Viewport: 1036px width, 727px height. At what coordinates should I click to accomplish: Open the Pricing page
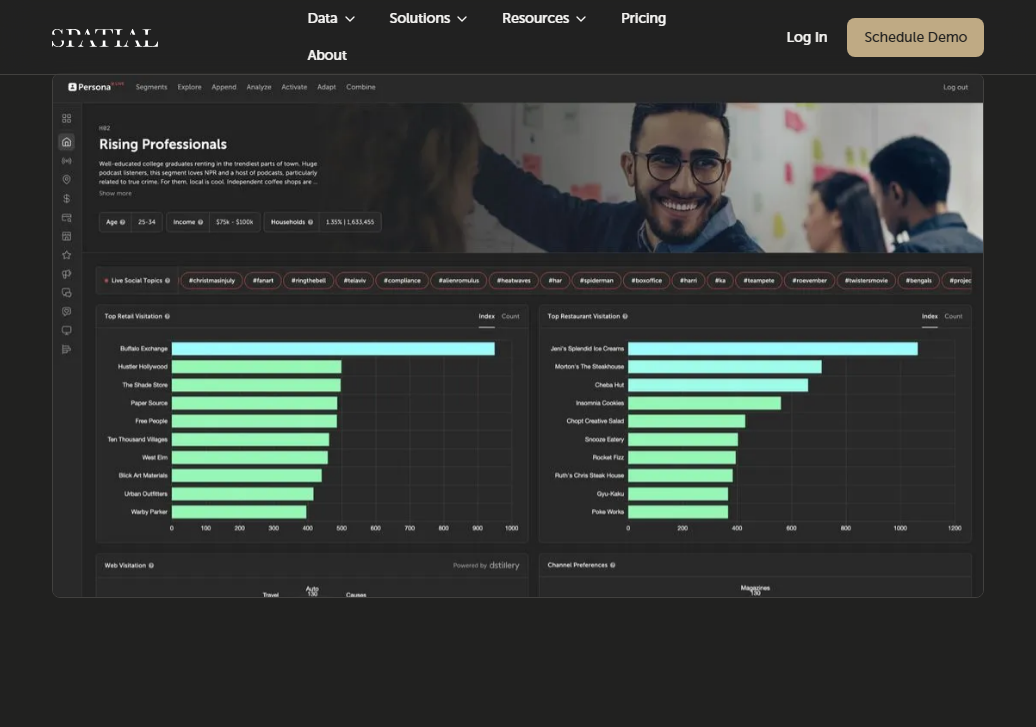pos(643,19)
